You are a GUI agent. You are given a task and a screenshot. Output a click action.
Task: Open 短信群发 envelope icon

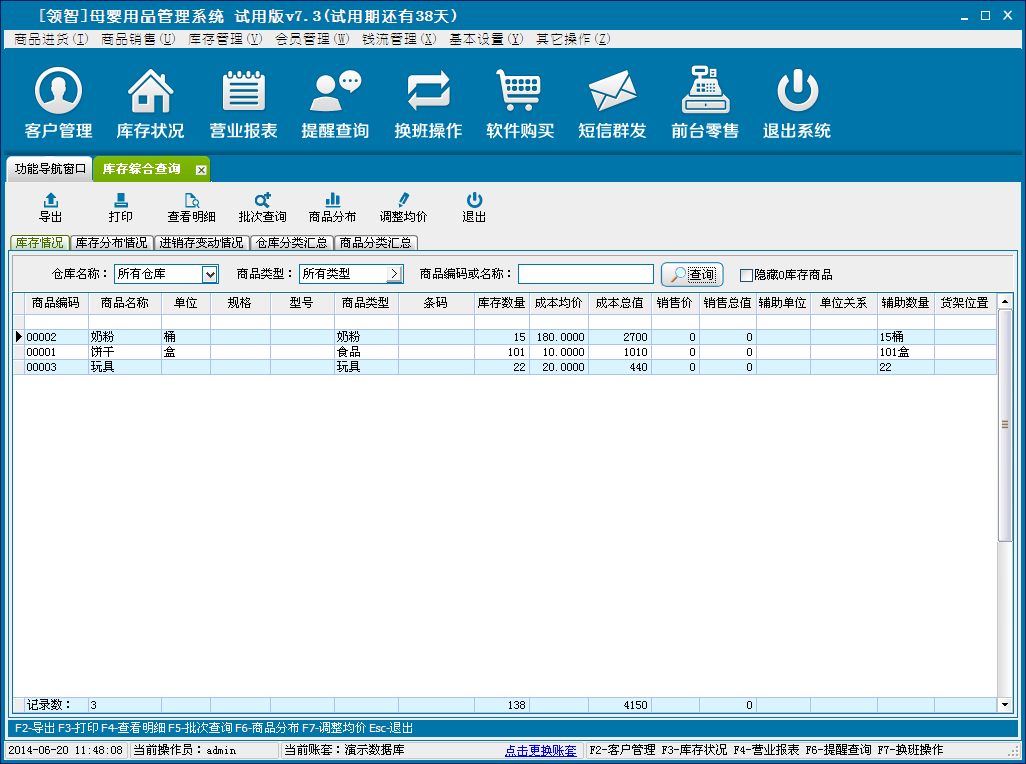coord(612,93)
